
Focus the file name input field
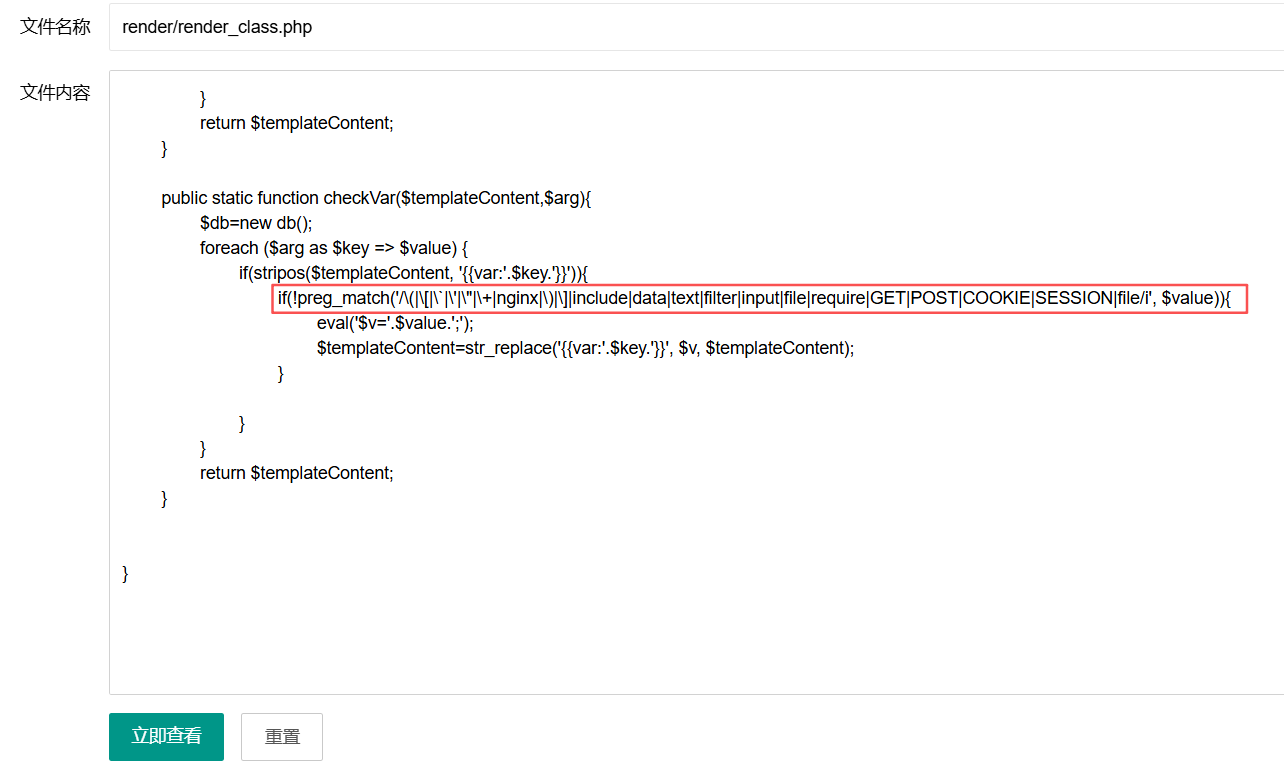pyautogui.click(x=690, y=27)
